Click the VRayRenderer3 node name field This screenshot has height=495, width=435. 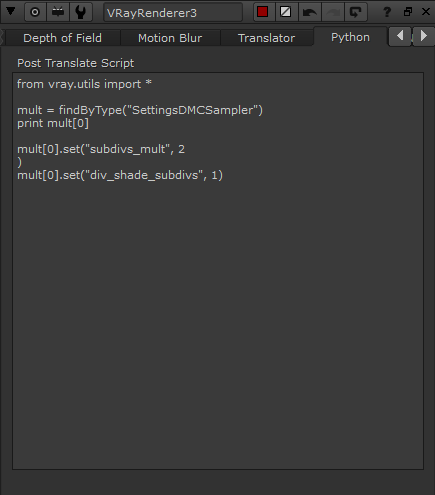[173, 13]
